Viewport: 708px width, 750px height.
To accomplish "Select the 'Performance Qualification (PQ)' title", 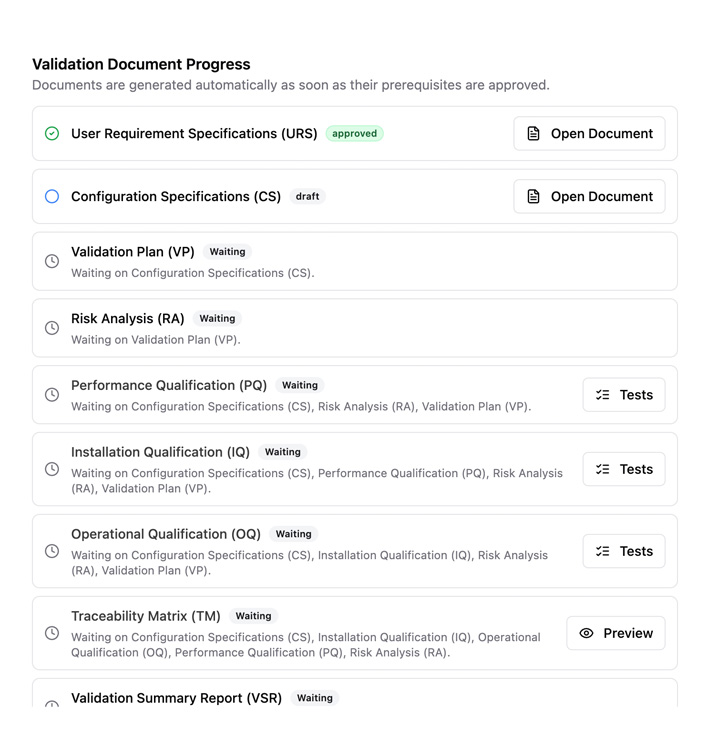I will [x=169, y=385].
